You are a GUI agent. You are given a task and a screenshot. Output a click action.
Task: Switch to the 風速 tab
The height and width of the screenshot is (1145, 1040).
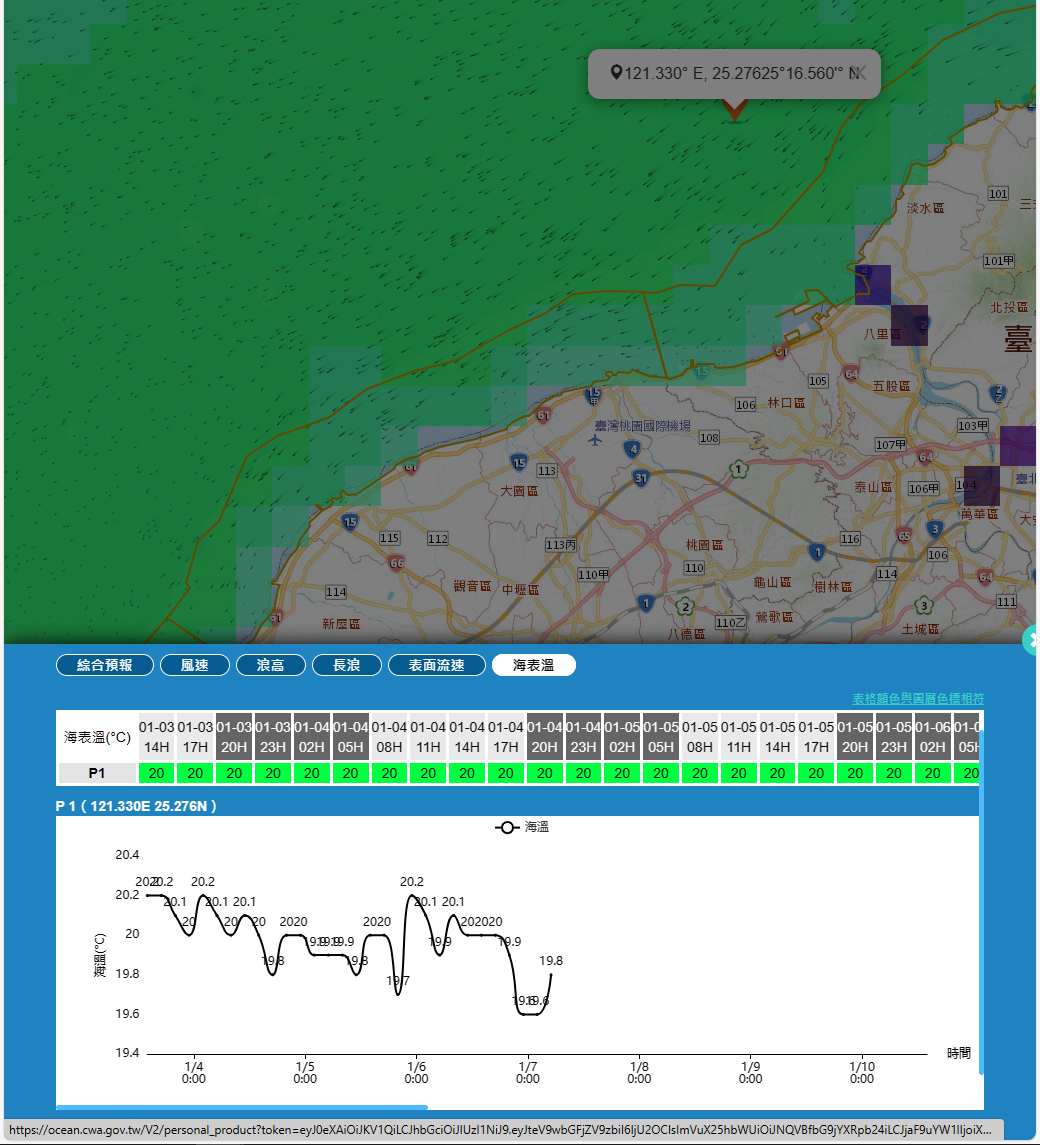[194, 665]
